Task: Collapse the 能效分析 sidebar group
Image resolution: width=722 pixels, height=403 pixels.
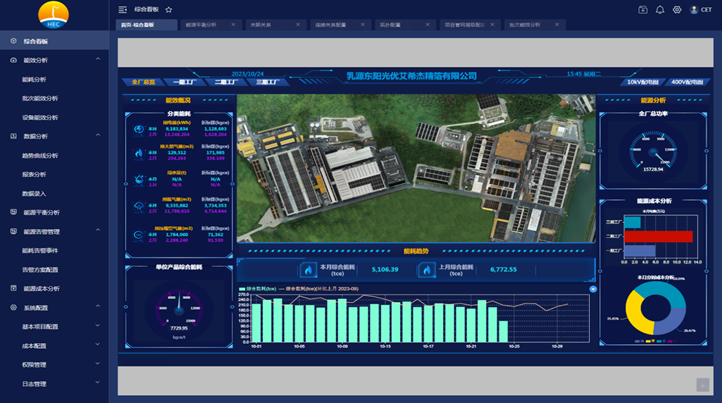Action: click(x=98, y=59)
